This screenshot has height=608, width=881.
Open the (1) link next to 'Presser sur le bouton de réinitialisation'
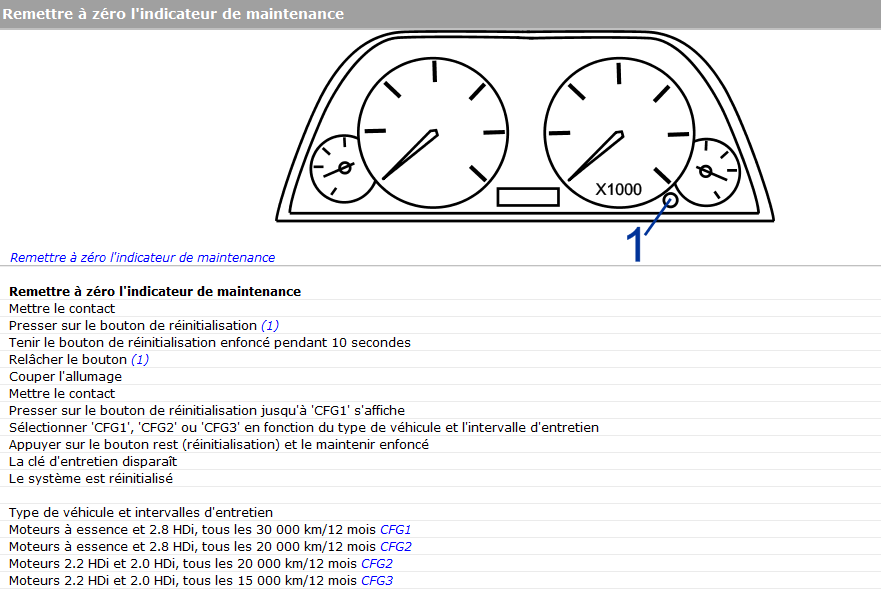[269, 325]
